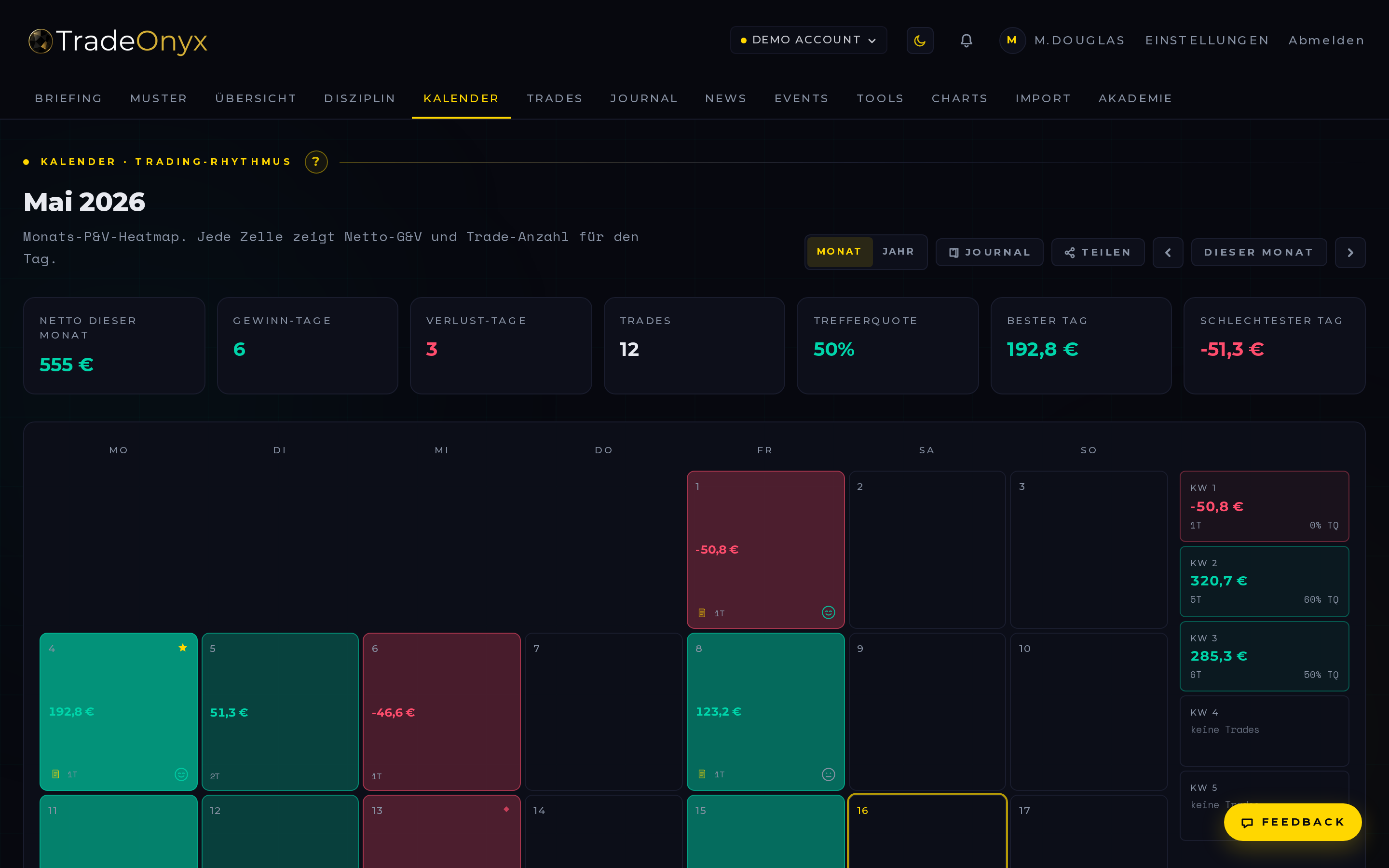Open the journal note icon on day 8
Screen dimensions: 1389x868
pyautogui.click(x=701, y=774)
